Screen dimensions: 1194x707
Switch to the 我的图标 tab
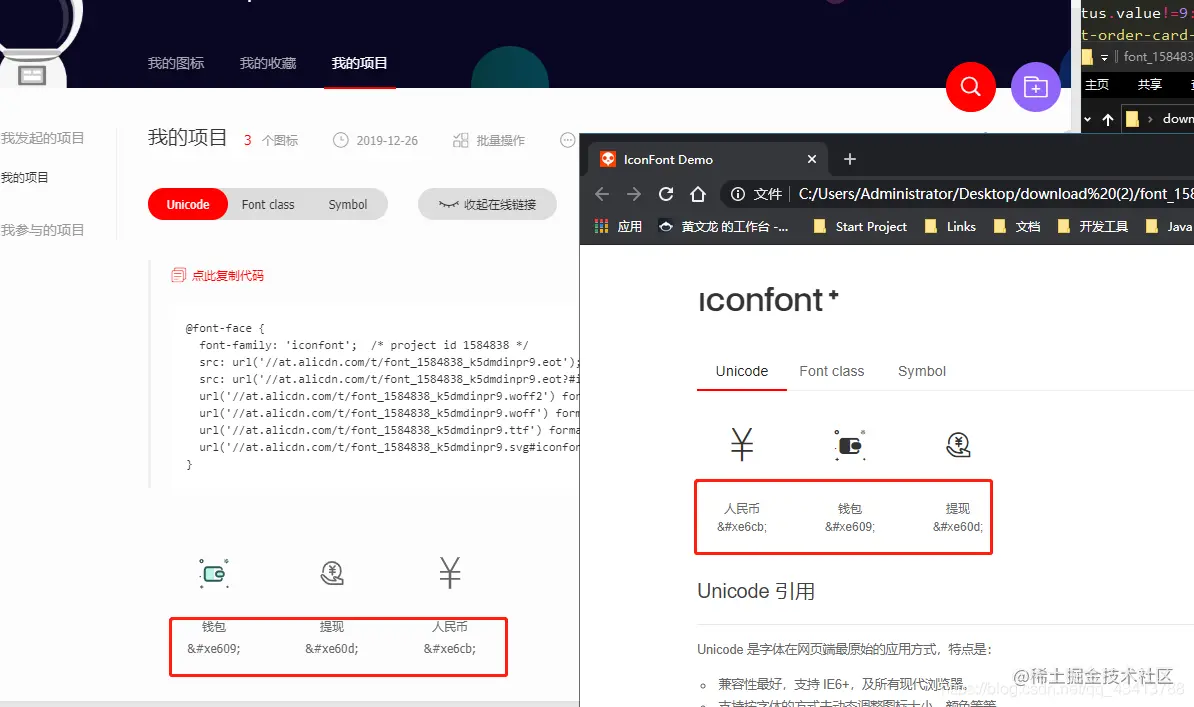pos(176,62)
